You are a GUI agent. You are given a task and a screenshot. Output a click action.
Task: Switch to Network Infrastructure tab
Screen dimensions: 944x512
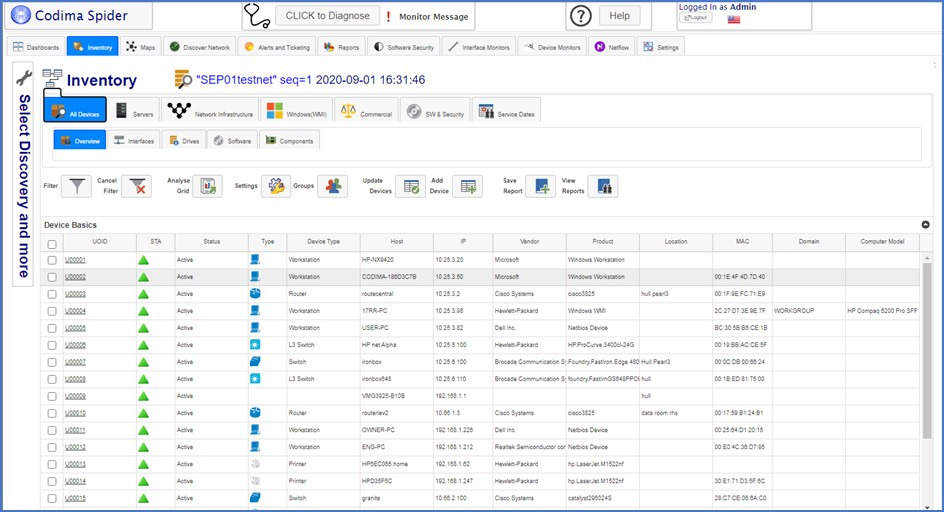pyautogui.click(x=210, y=110)
